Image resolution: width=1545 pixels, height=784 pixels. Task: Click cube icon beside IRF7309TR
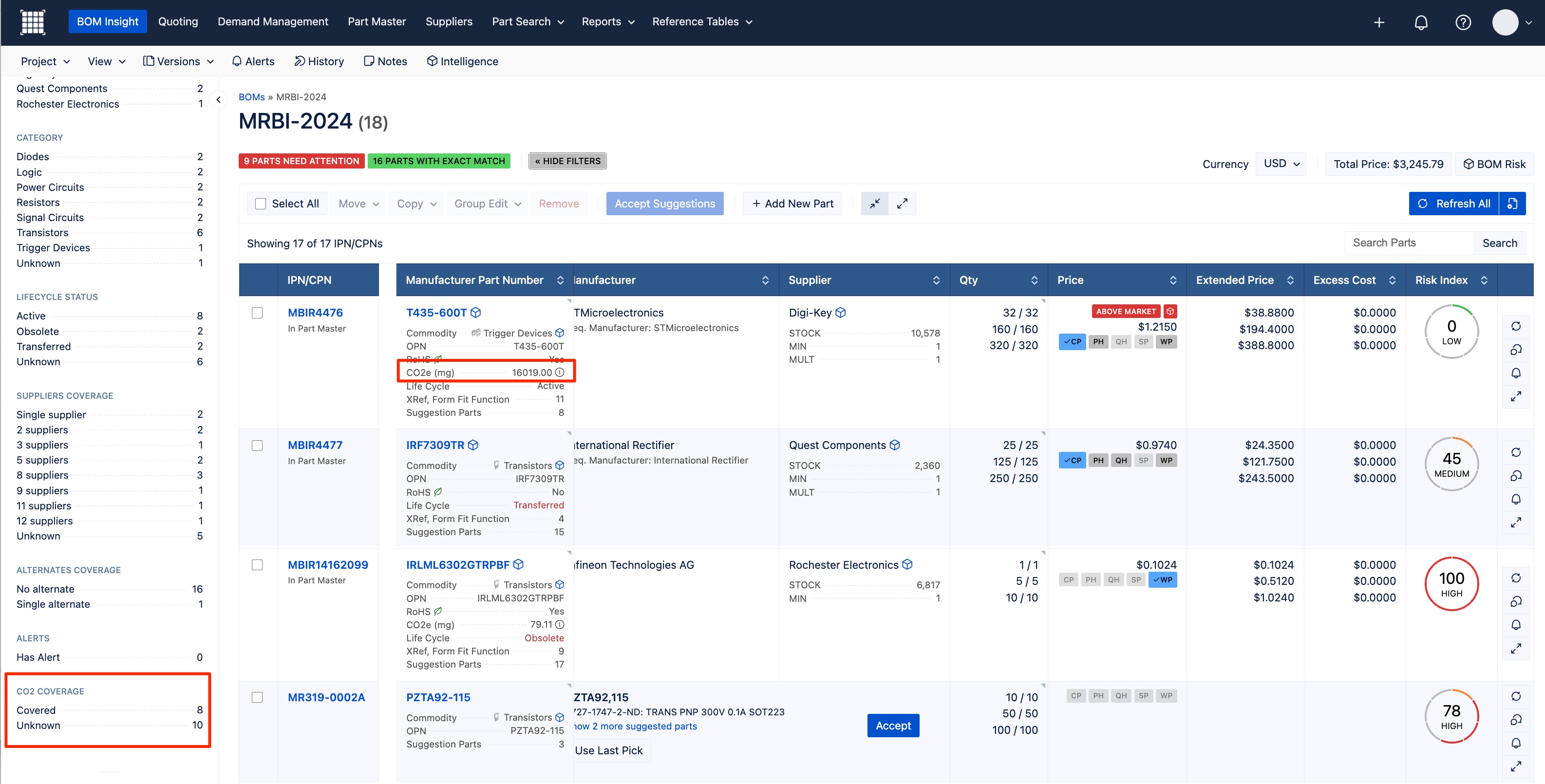pyautogui.click(x=473, y=445)
